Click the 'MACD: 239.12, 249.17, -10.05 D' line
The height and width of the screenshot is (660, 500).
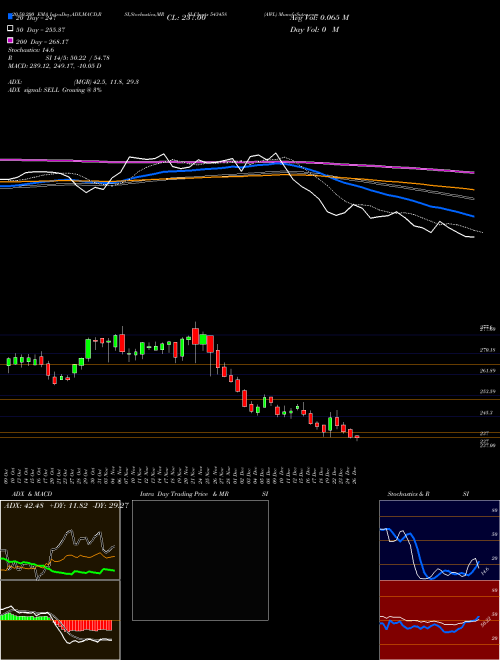[54, 66]
